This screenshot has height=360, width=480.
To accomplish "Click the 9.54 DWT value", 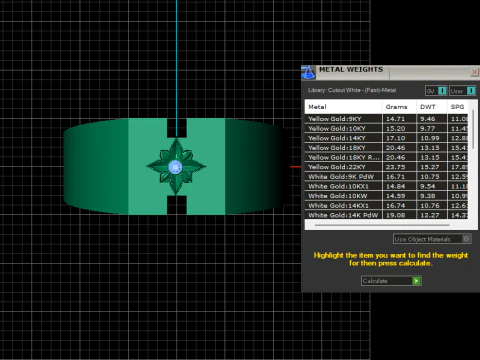I will point(428,186).
